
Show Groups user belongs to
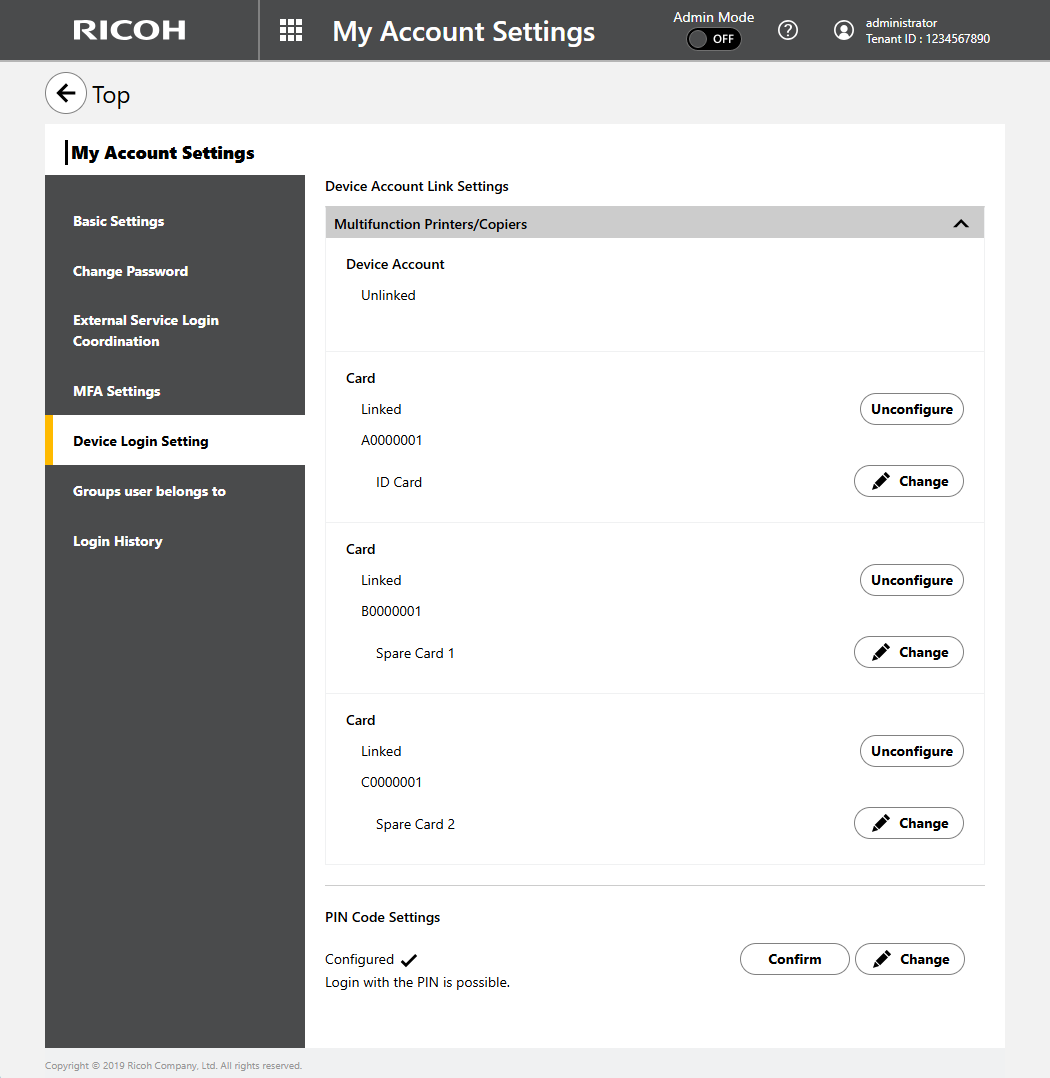[x=149, y=491]
